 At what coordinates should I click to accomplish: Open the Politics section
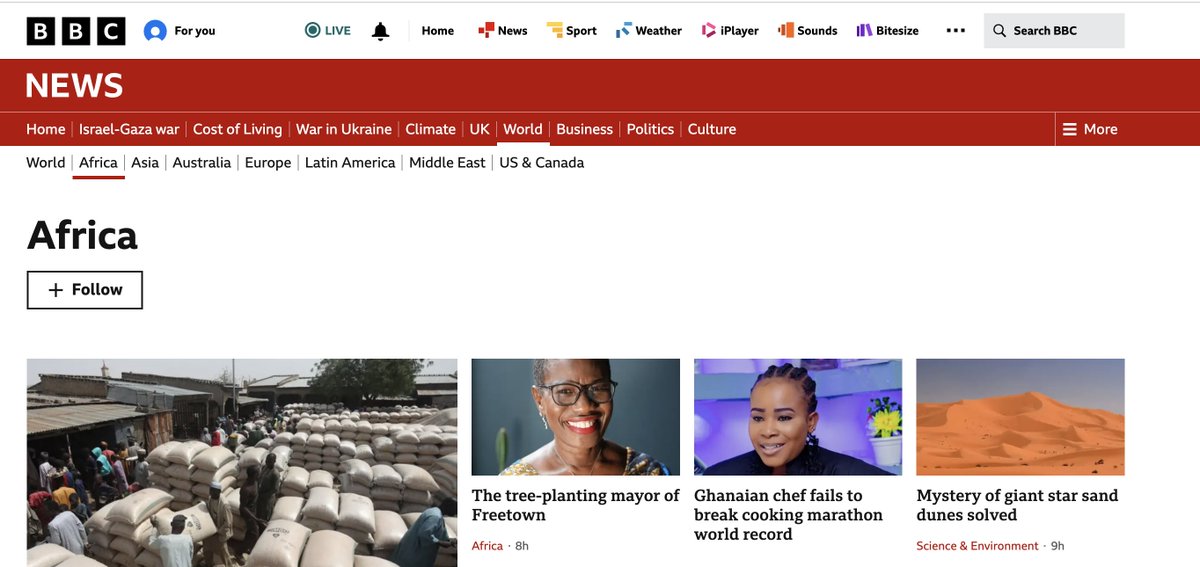point(650,129)
